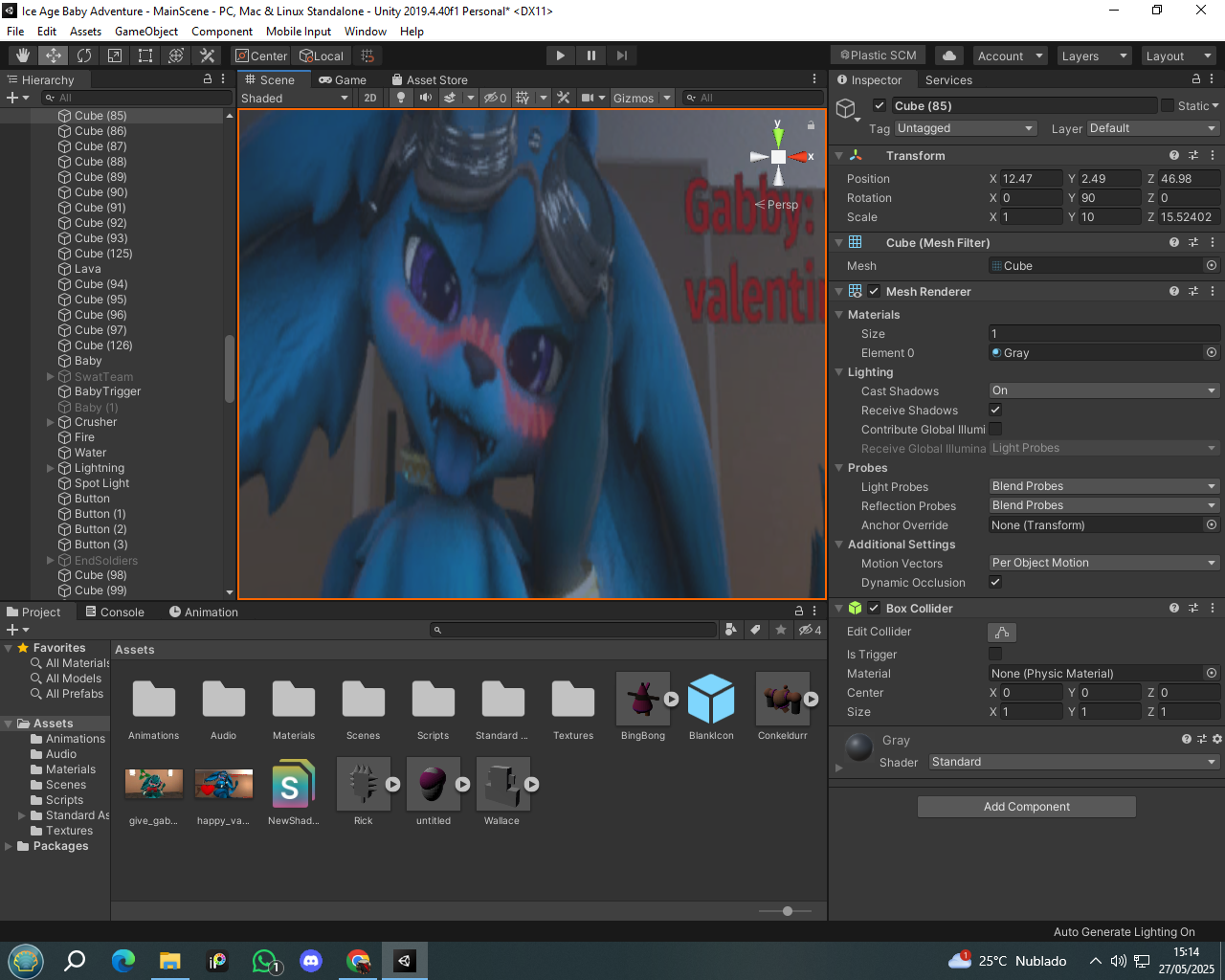Toggle 2D view mode
Image resolution: width=1225 pixels, height=980 pixels.
click(370, 98)
